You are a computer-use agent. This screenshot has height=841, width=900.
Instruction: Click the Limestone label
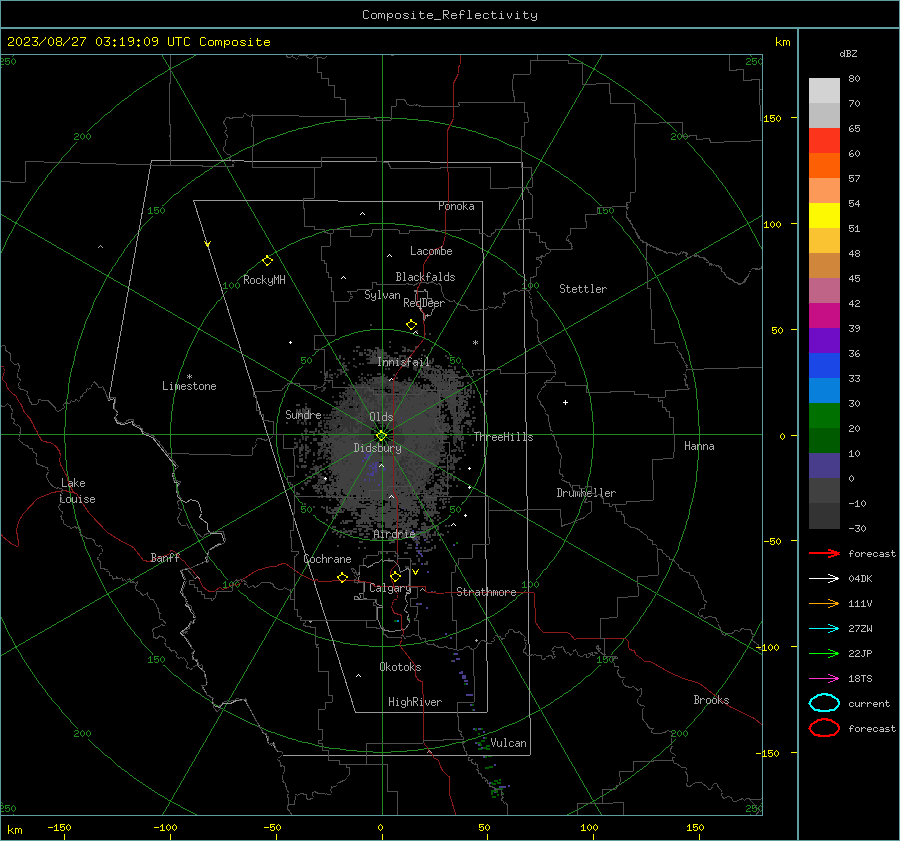pos(189,386)
